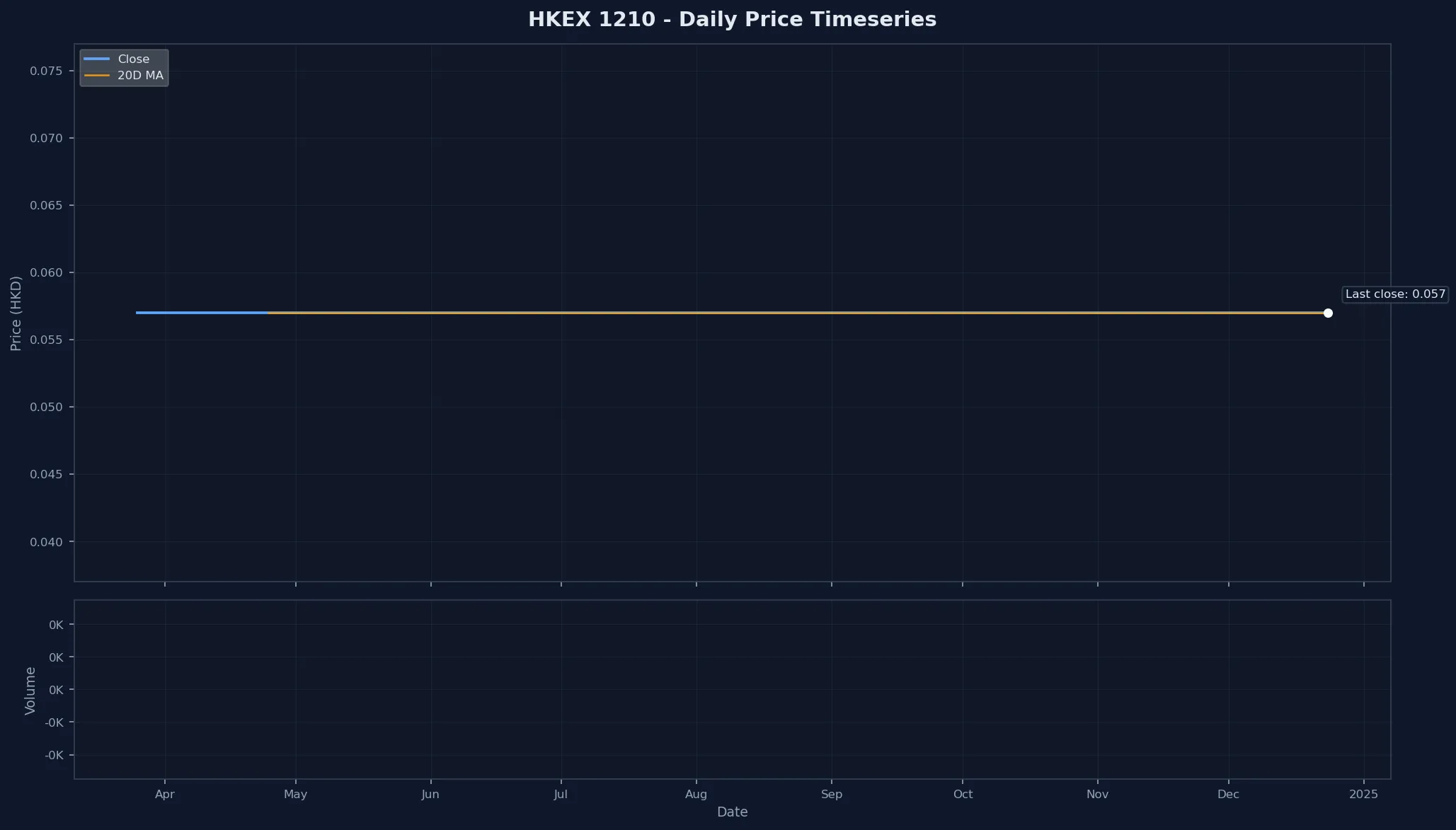Toggle the 20D MA series via its legend entry
This screenshot has height=830, width=1456.
139,76
